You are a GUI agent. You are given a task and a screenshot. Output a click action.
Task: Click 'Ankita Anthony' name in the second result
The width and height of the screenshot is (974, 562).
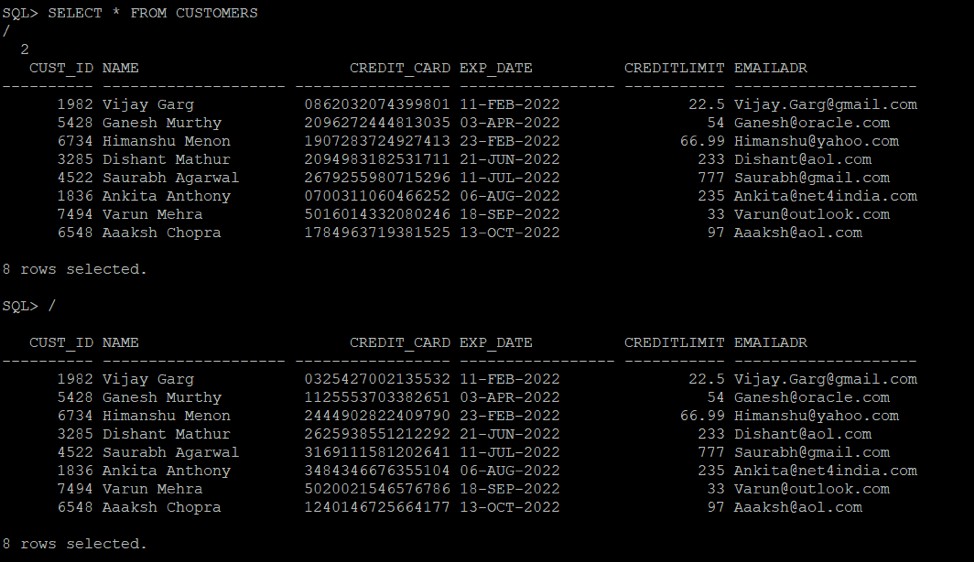point(166,471)
